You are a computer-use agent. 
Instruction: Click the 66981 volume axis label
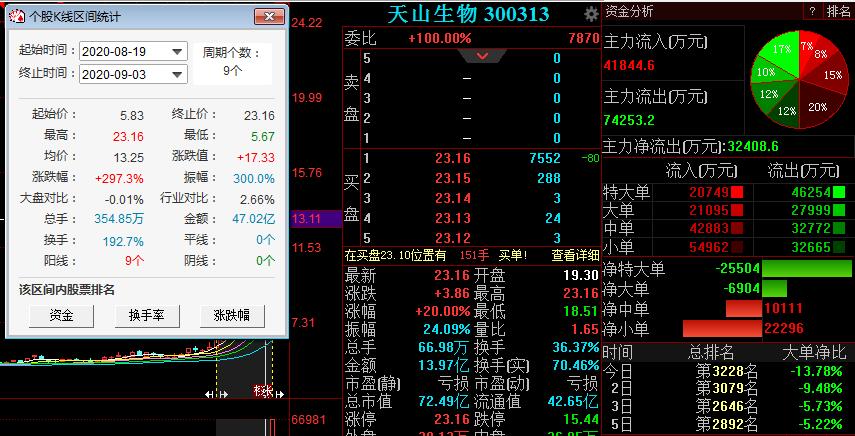pyautogui.click(x=309, y=420)
